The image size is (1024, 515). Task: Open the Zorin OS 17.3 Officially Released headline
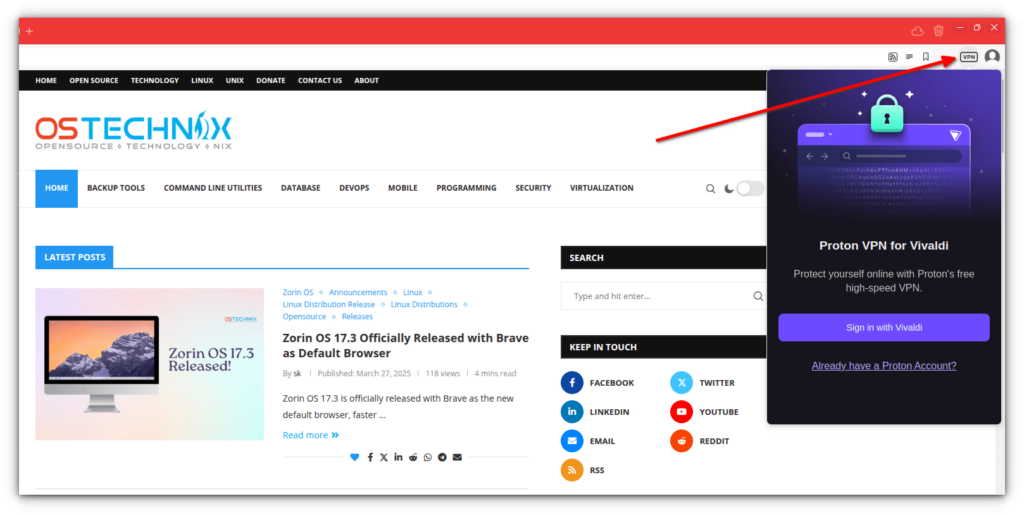click(x=406, y=346)
